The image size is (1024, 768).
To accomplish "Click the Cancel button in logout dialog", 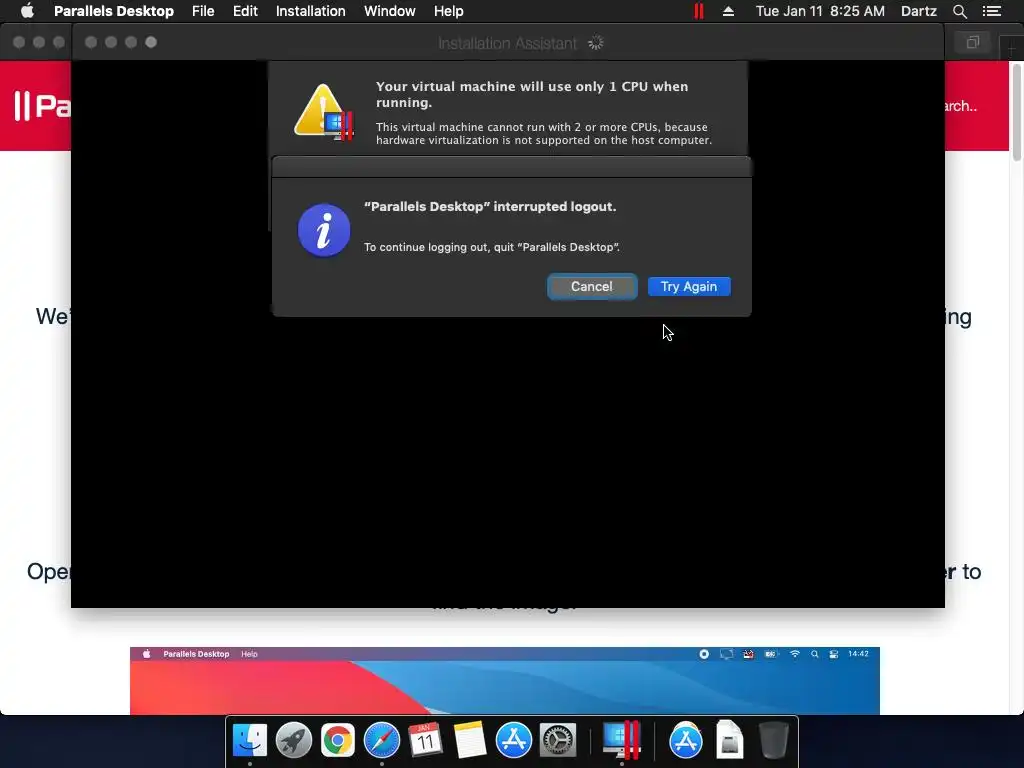I will click(x=592, y=287).
